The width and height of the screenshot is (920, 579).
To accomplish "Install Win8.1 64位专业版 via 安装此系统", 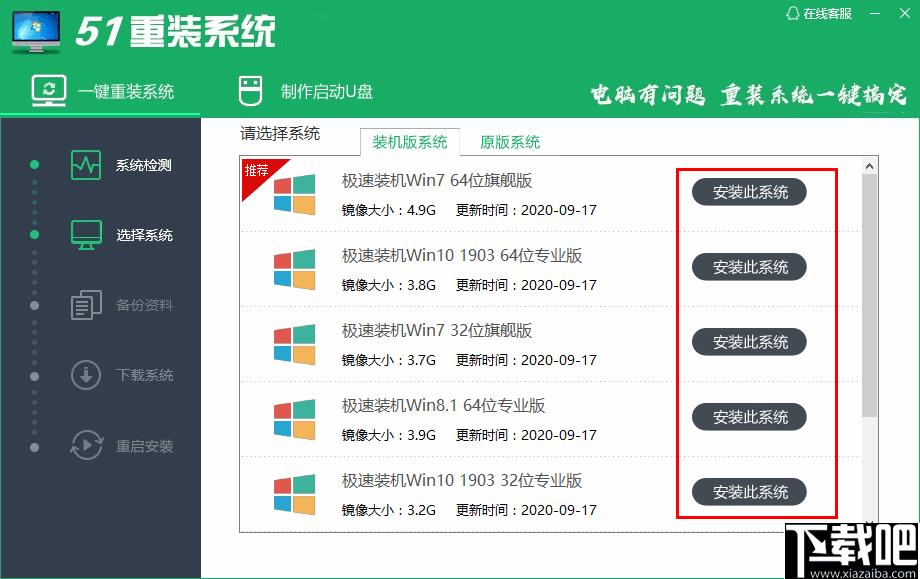I will 749,417.
